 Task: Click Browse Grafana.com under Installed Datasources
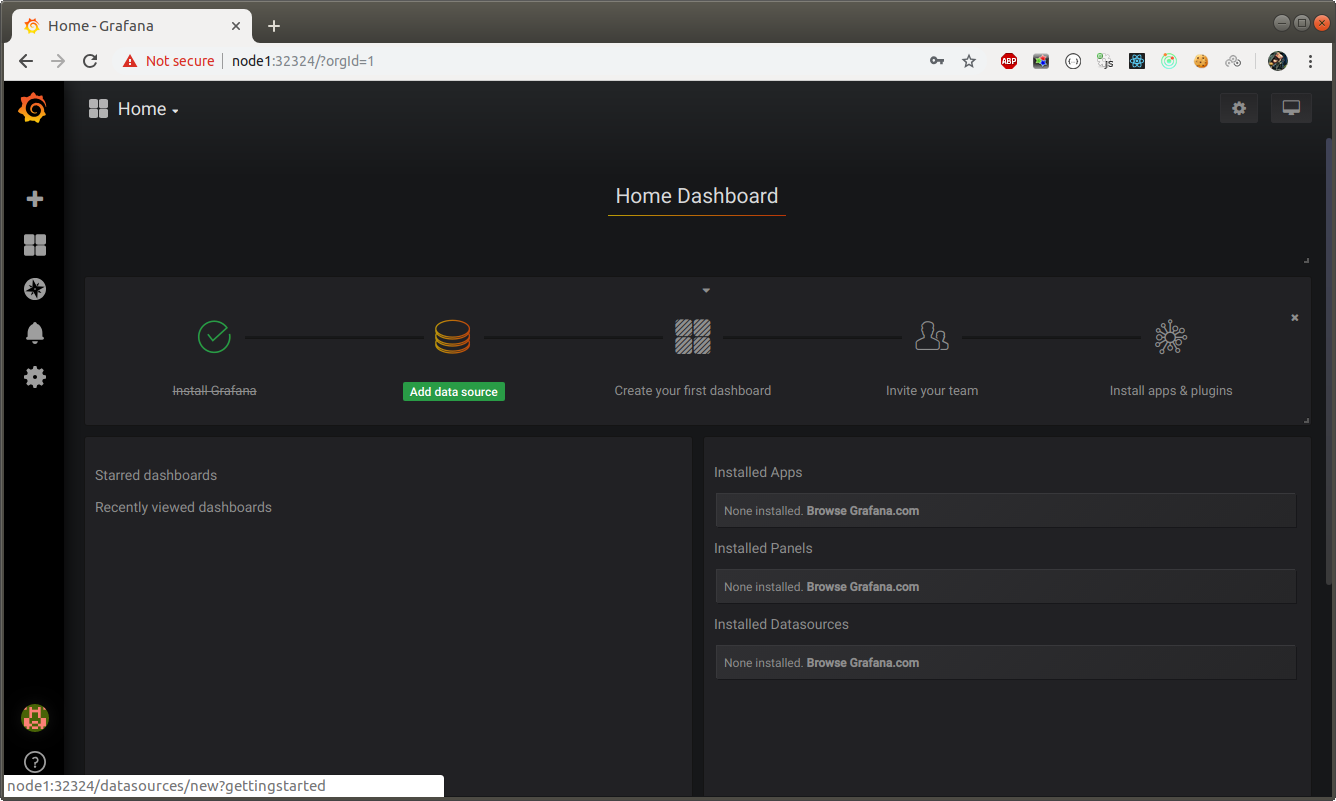pyautogui.click(x=863, y=663)
